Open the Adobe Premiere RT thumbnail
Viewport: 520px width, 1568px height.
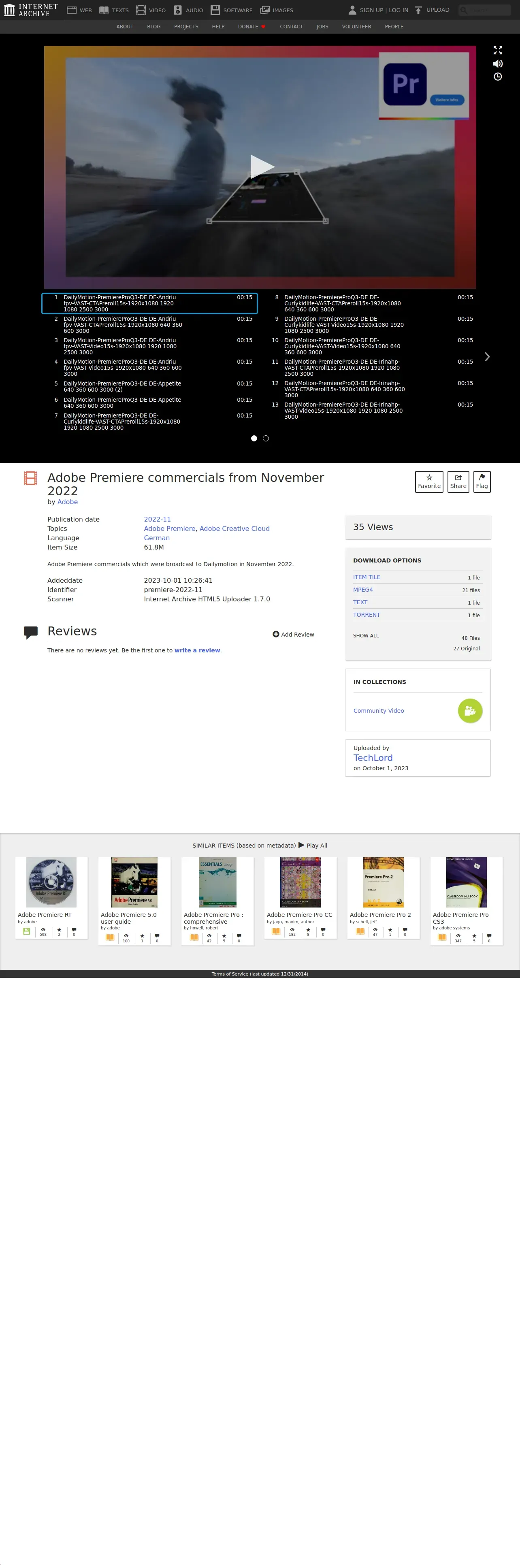(52, 883)
